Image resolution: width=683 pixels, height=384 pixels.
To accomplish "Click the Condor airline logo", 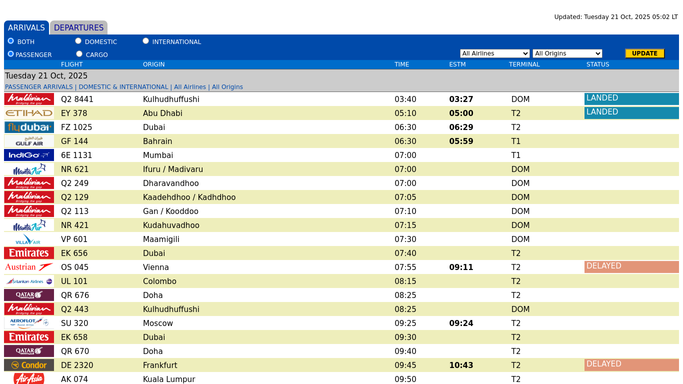I will [29, 365].
